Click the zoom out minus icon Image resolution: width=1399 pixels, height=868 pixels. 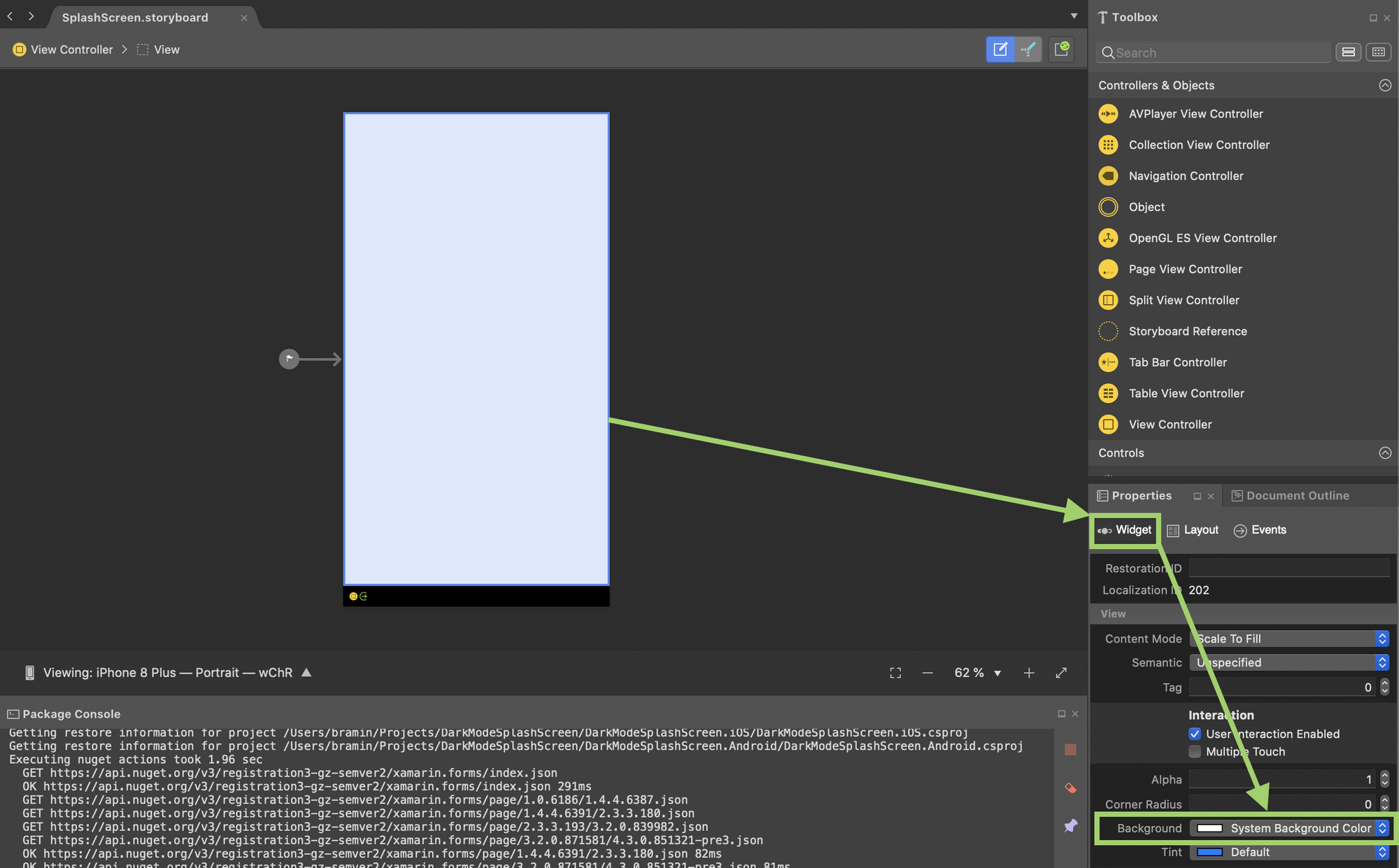(928, 673)
